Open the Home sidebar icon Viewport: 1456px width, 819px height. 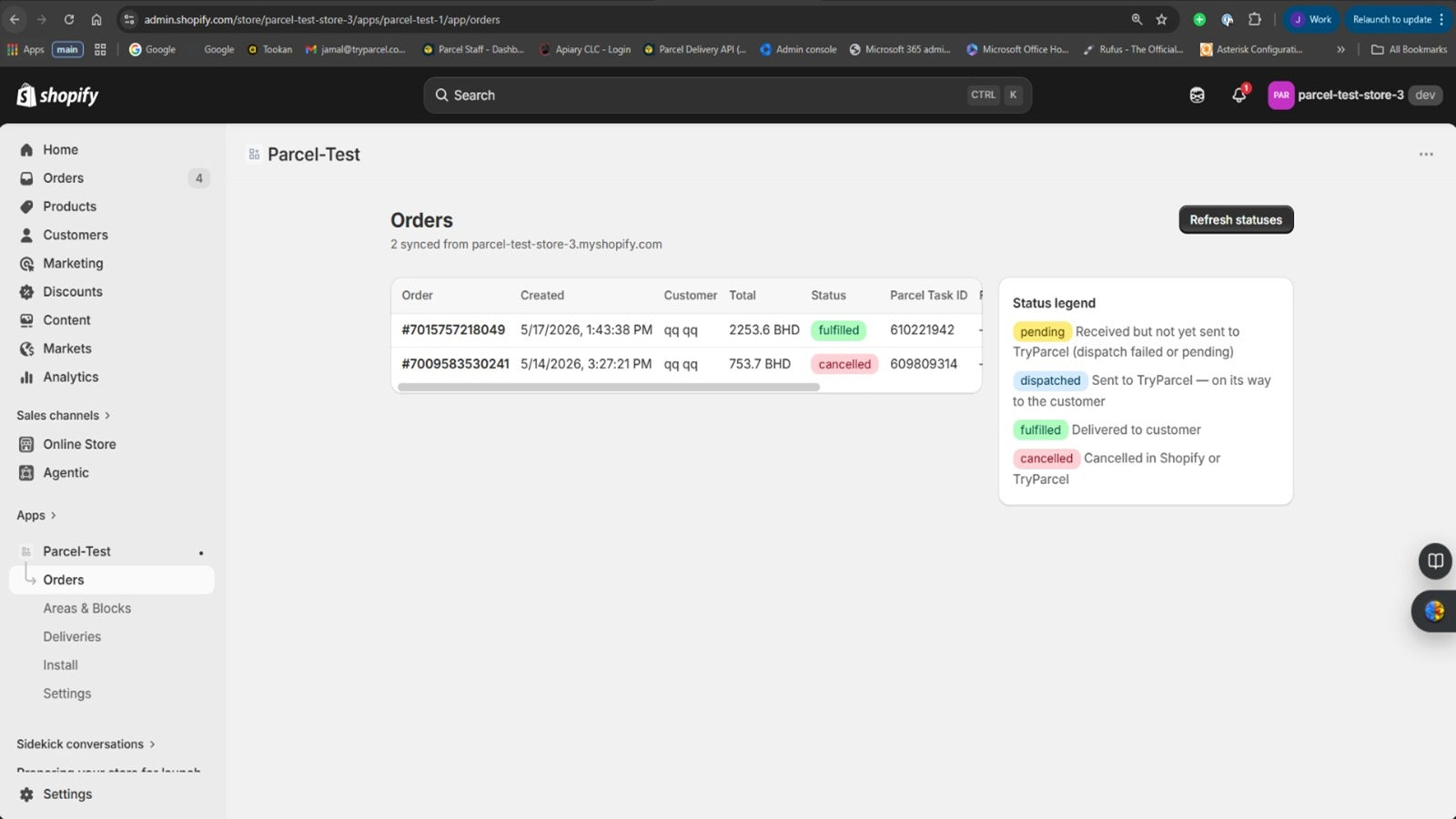[x=26, y=150]
